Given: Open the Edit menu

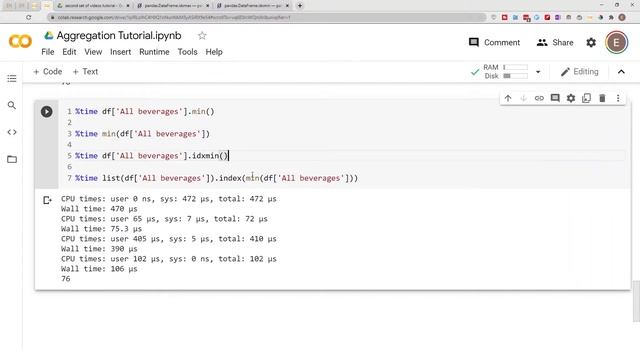Looking at the screenshot, I should click(69, 52).
